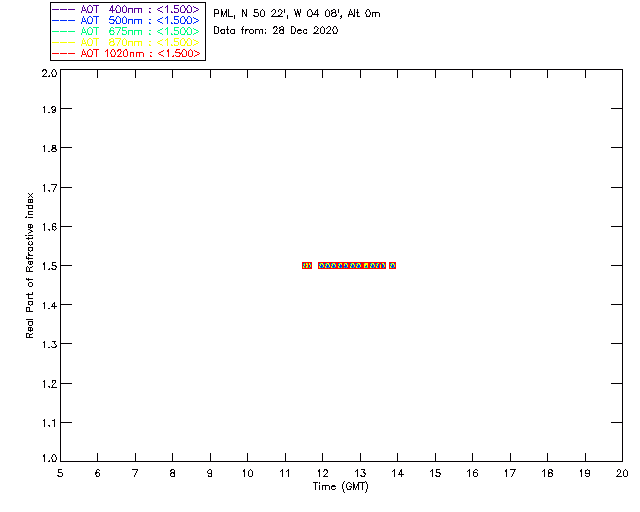
Task: Click x-axis hour label 18
Action: pos(547,473)
